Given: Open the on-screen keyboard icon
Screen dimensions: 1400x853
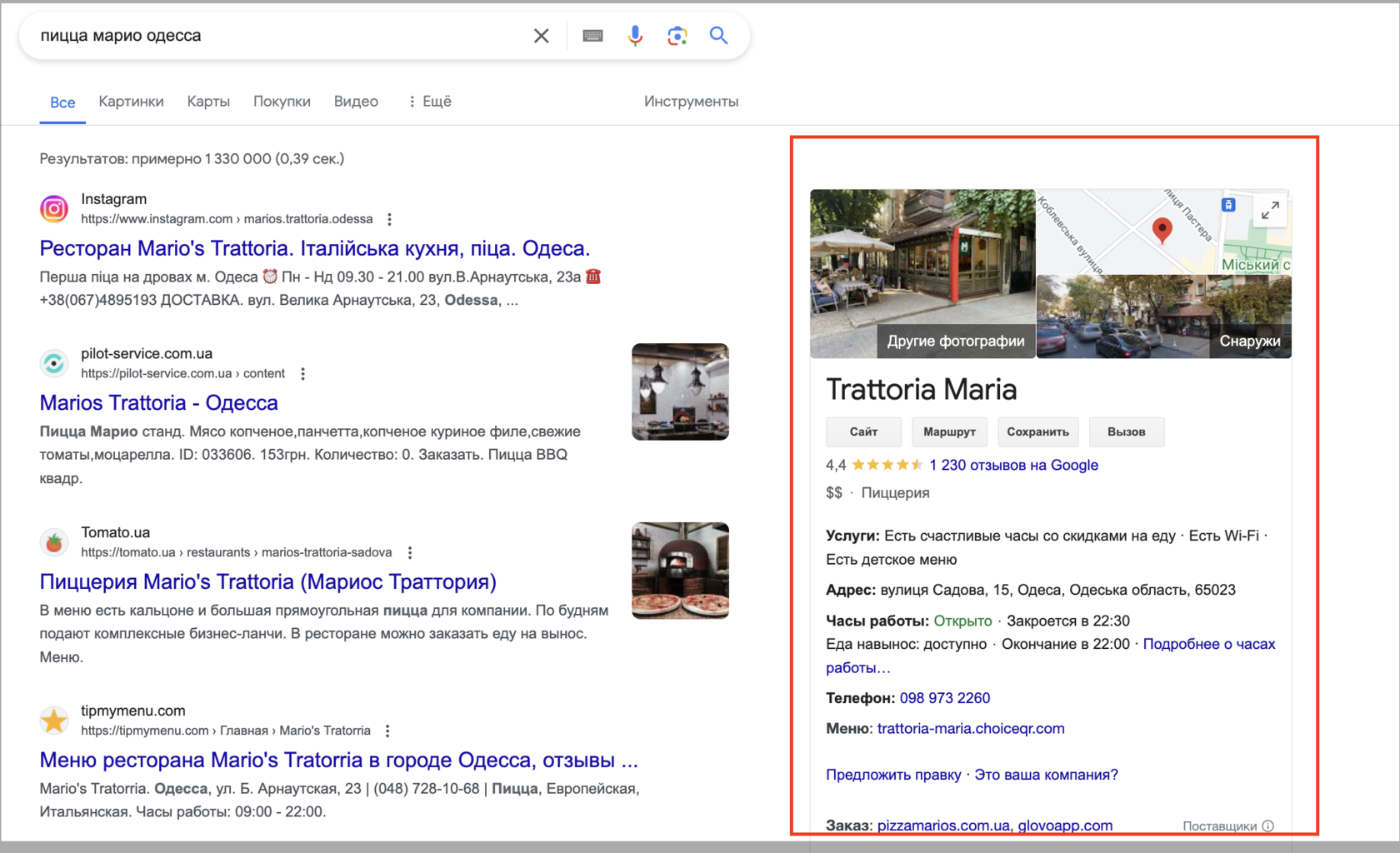Looking at the screenshot, I should tap(592, 36).
